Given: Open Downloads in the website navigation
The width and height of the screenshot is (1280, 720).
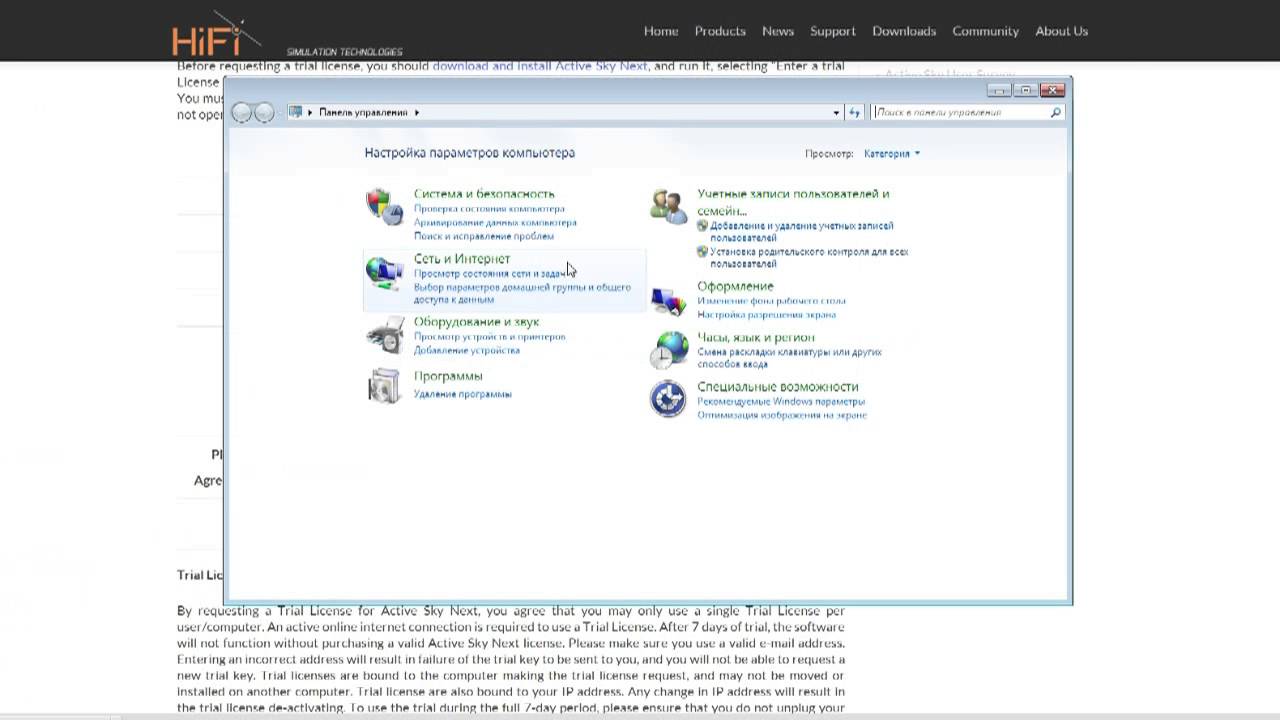Looking at the screenshot, I should 904,31.
